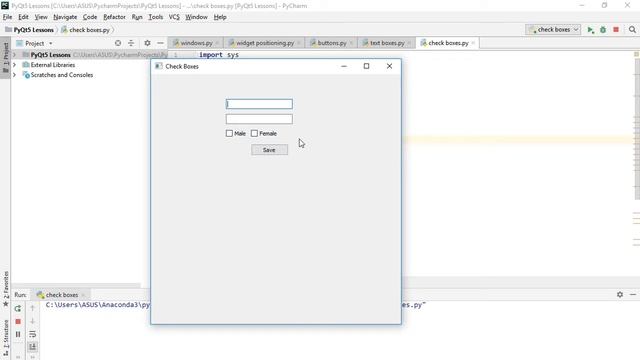The width and height of the screenshot is (640, 360).
Task: Open the VCS menu
Action: pos(174,17)
